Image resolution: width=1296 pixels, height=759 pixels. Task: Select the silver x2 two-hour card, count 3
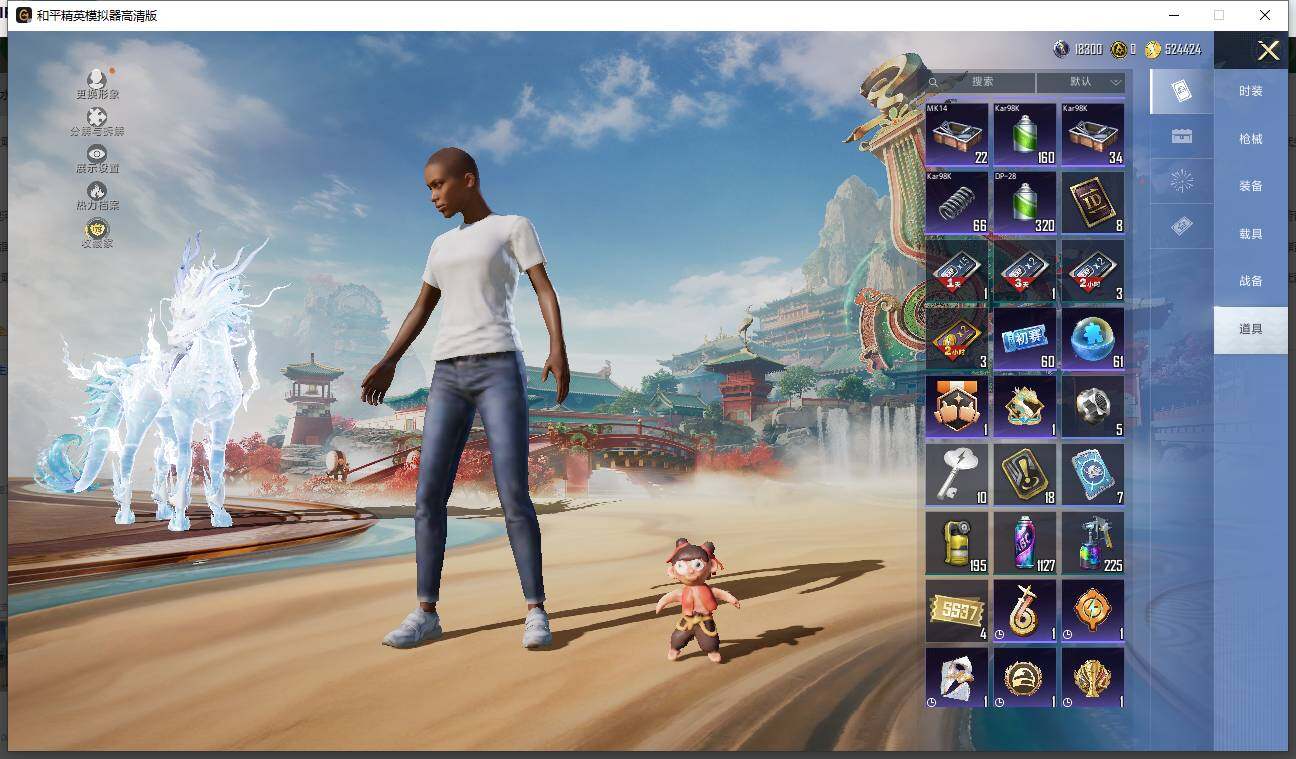(x=1093, y=270)
